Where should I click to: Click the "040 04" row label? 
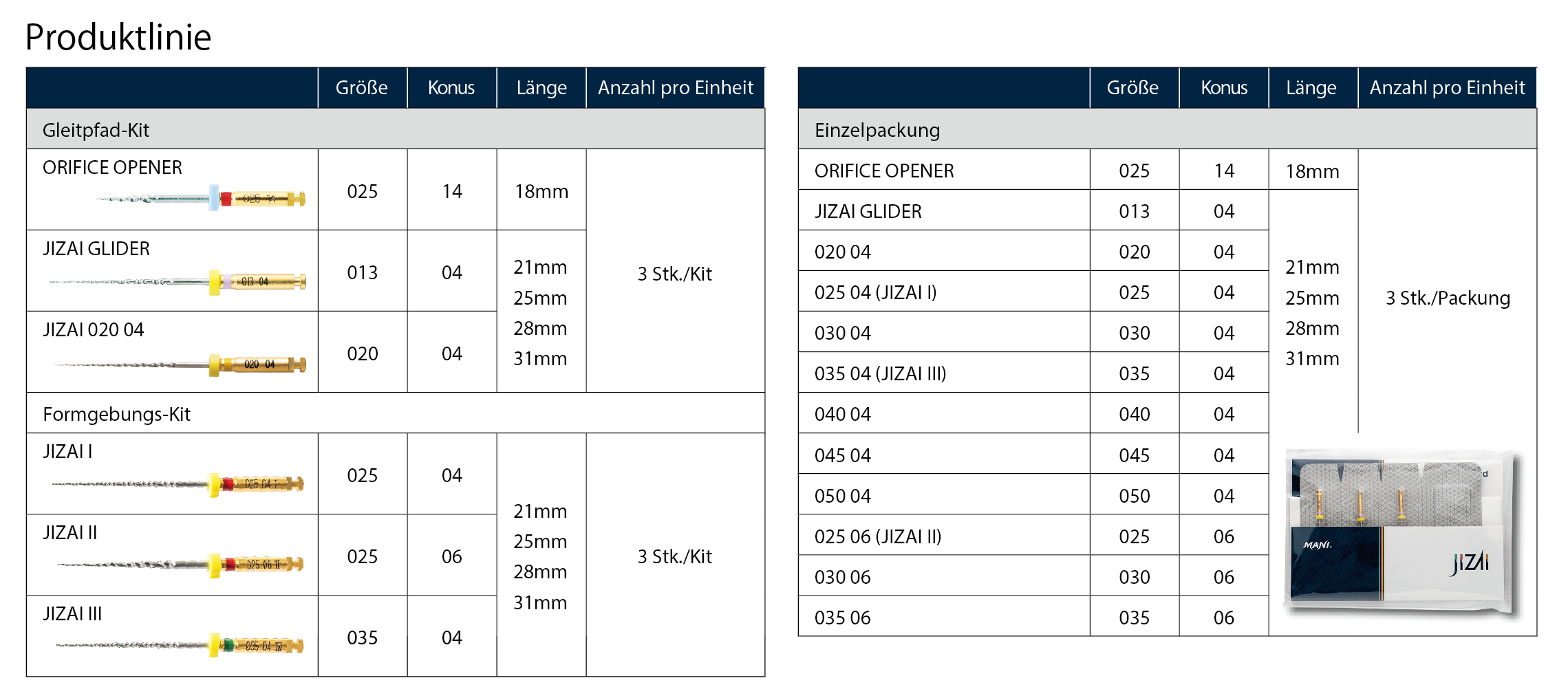point(842,414)
